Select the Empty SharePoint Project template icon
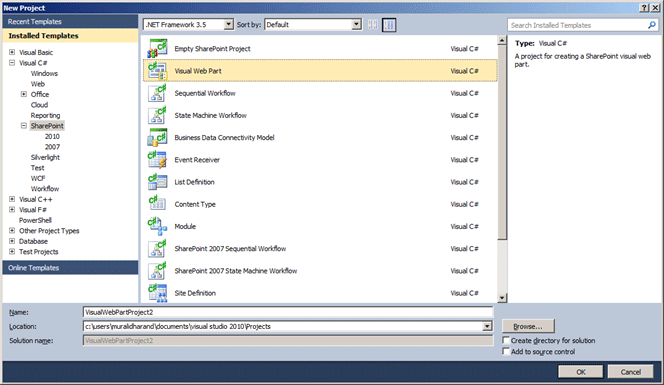Viewport: 664px width, 385px height. [157, 49]
